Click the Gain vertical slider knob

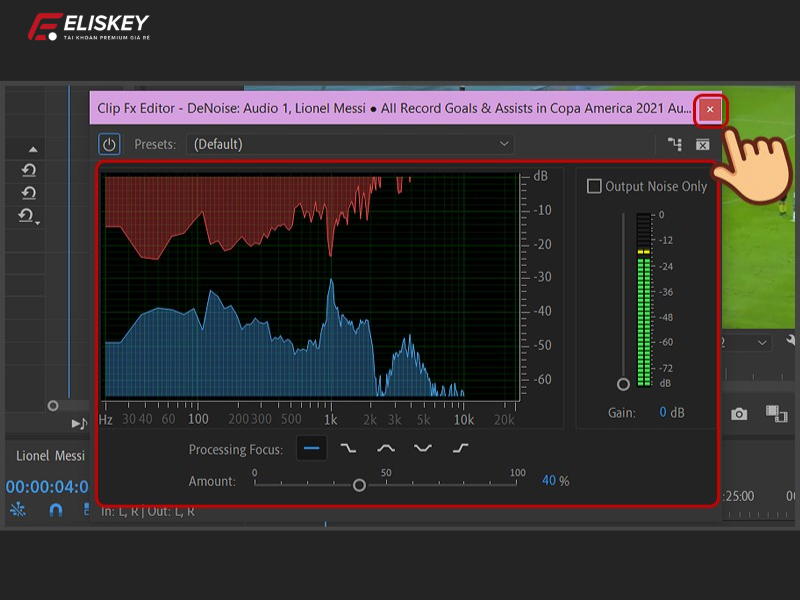click(x=623, y=384)
